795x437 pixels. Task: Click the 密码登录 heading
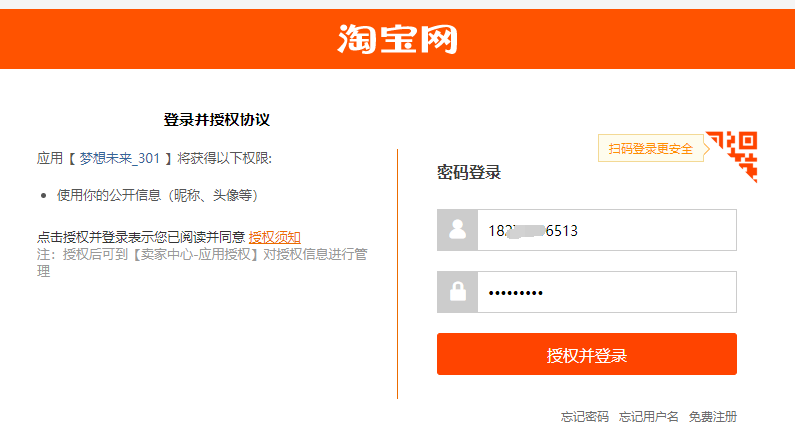point(469,172)
